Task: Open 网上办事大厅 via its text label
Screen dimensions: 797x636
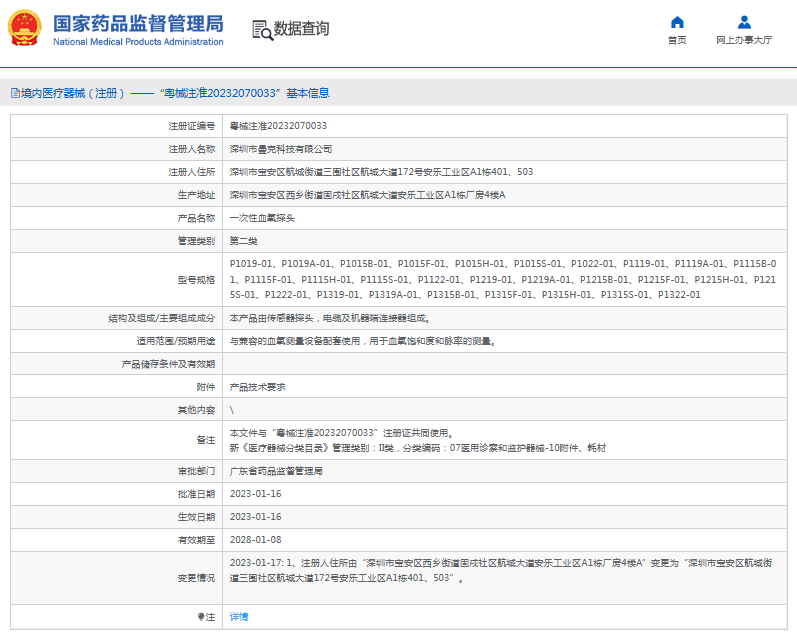Action: click(744, 41)
